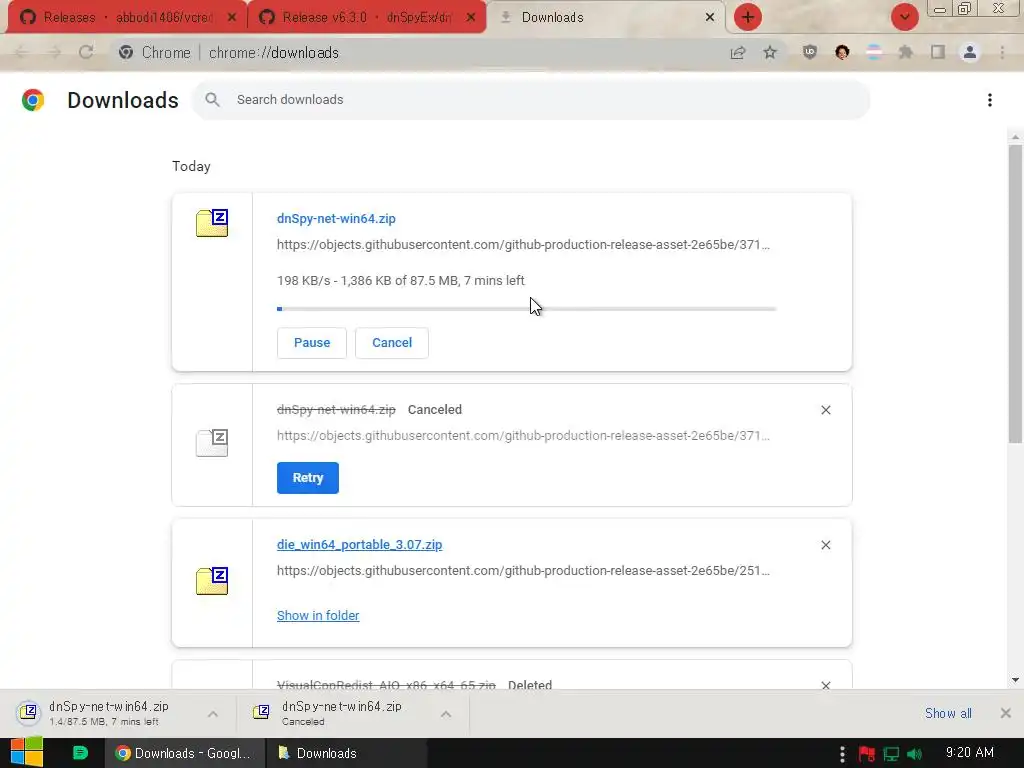Show hidden tray icons dots
1024x768 pixels.
click(842, 754)
